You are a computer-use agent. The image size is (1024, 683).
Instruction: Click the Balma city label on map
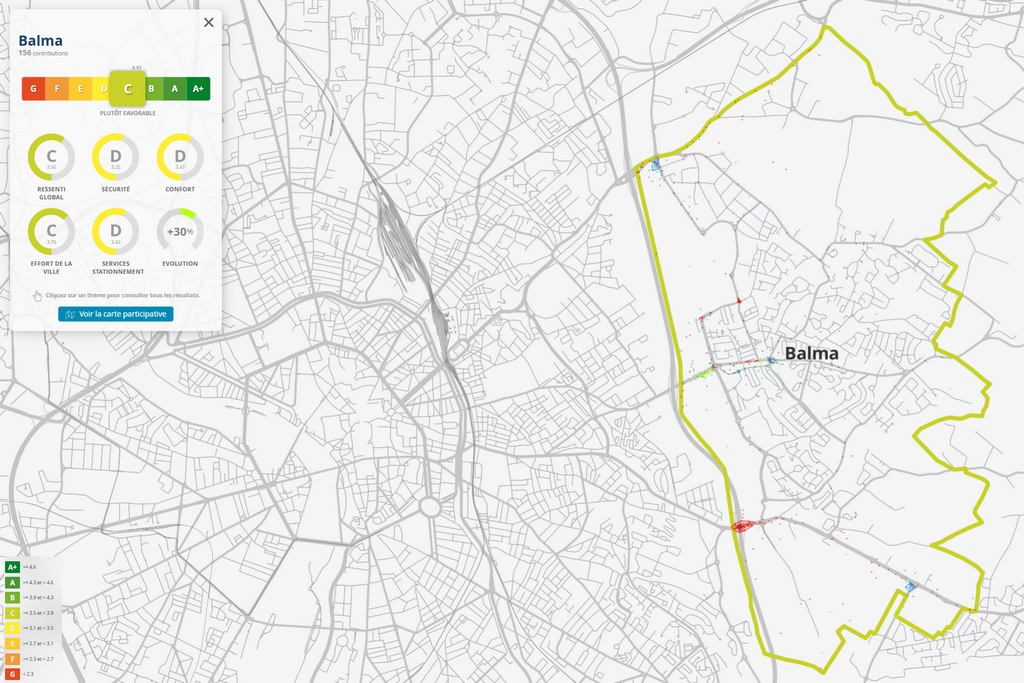tap(811, 353)
